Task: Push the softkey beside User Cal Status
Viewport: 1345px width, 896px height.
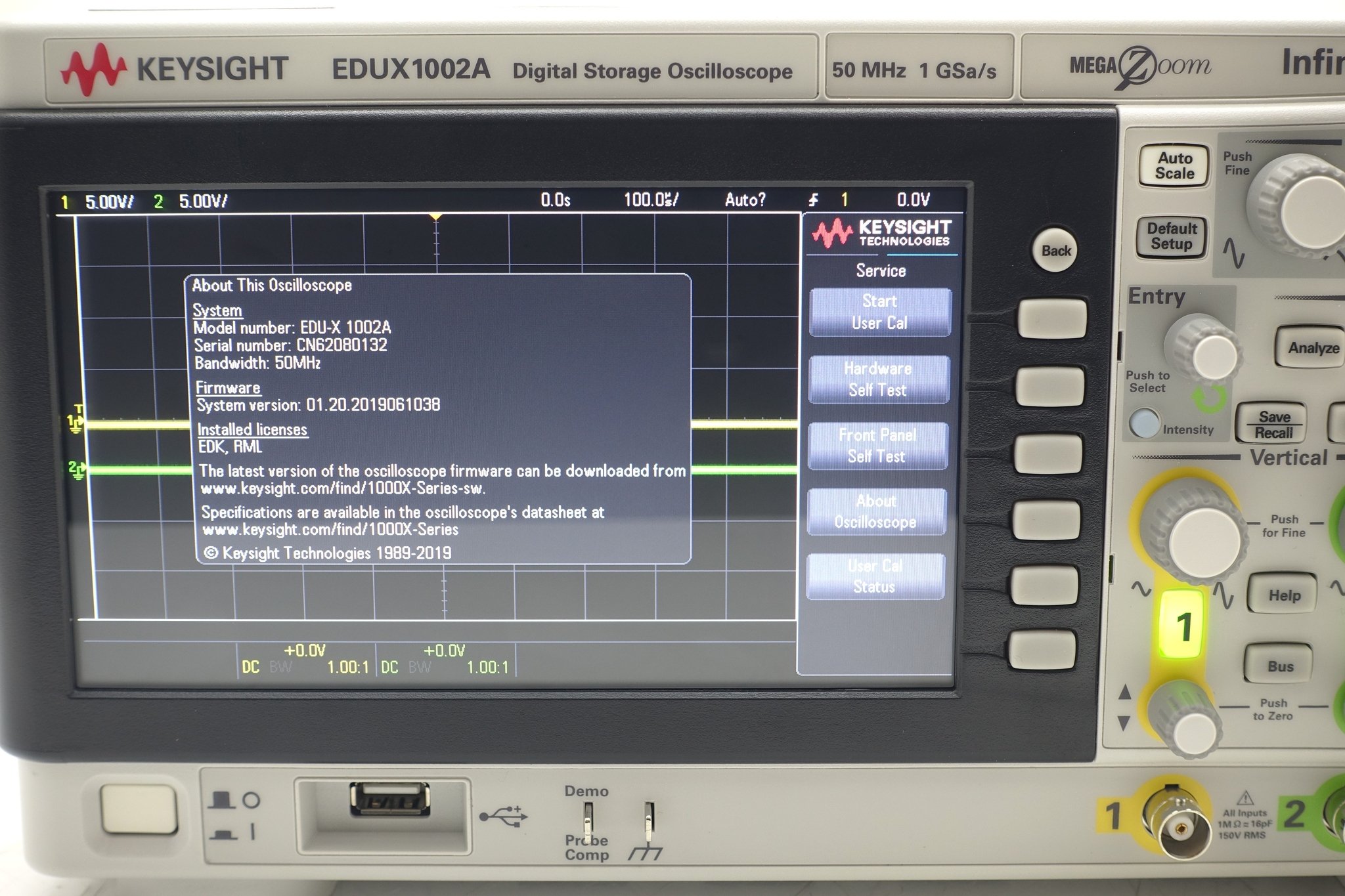Action: click(x=1044, y=586)
